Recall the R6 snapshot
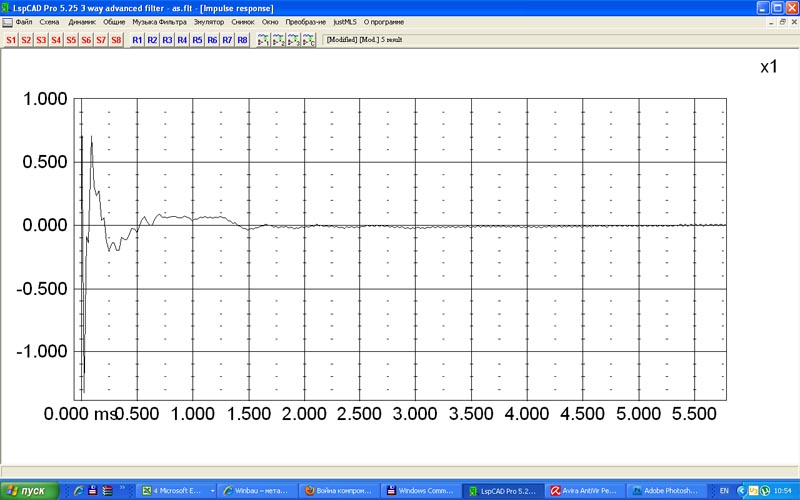Image resolution: width=800 pixels, height=500 pixels. pyautogui.click(x=212, y=40)
